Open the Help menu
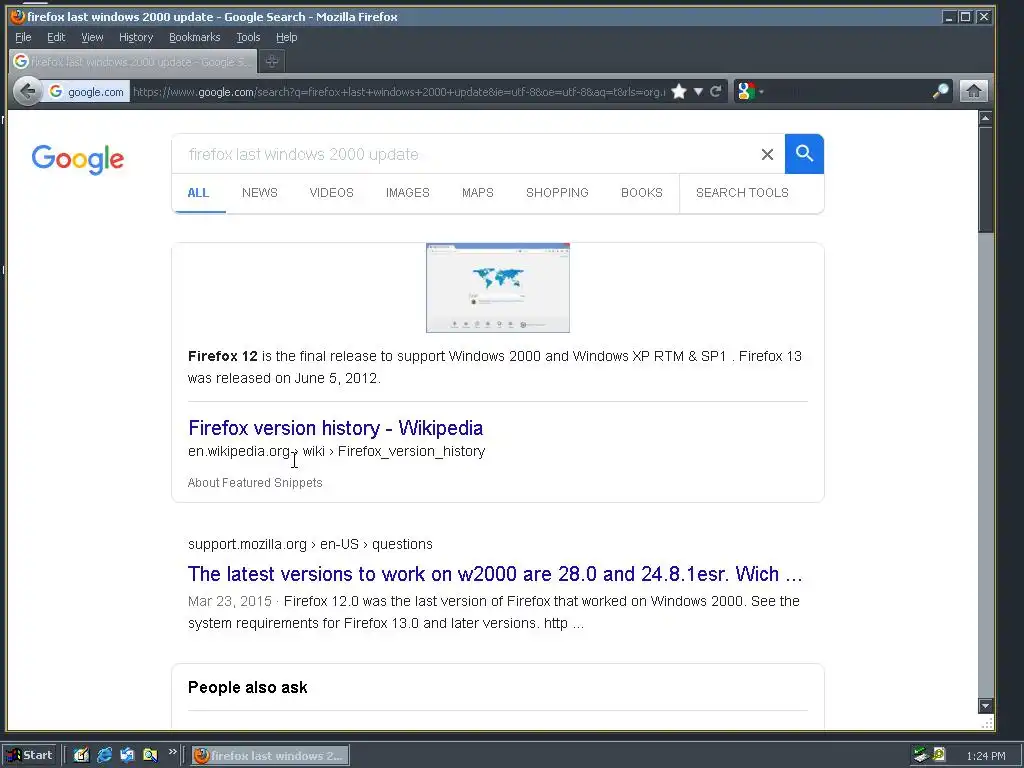This screenshot has width=1024, height=768. coord(287,37)
